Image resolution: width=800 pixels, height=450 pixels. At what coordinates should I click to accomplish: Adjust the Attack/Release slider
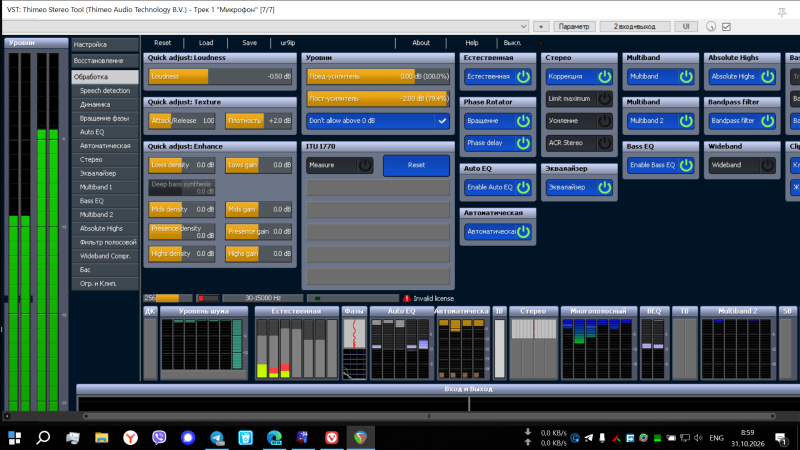(x=182, y=121)
